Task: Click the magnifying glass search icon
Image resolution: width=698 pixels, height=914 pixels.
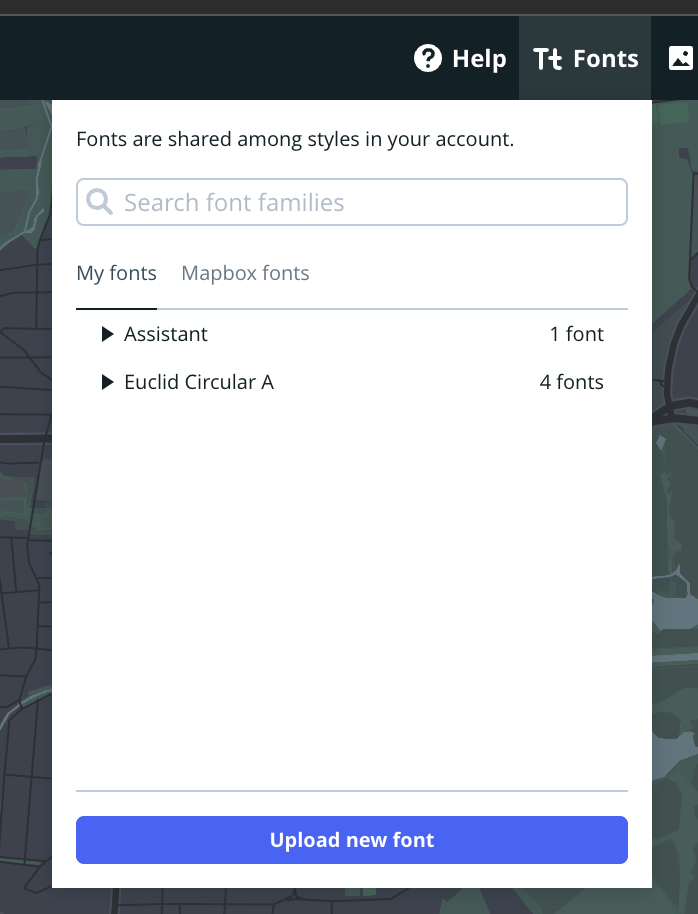Action: (x=99, y=201)
